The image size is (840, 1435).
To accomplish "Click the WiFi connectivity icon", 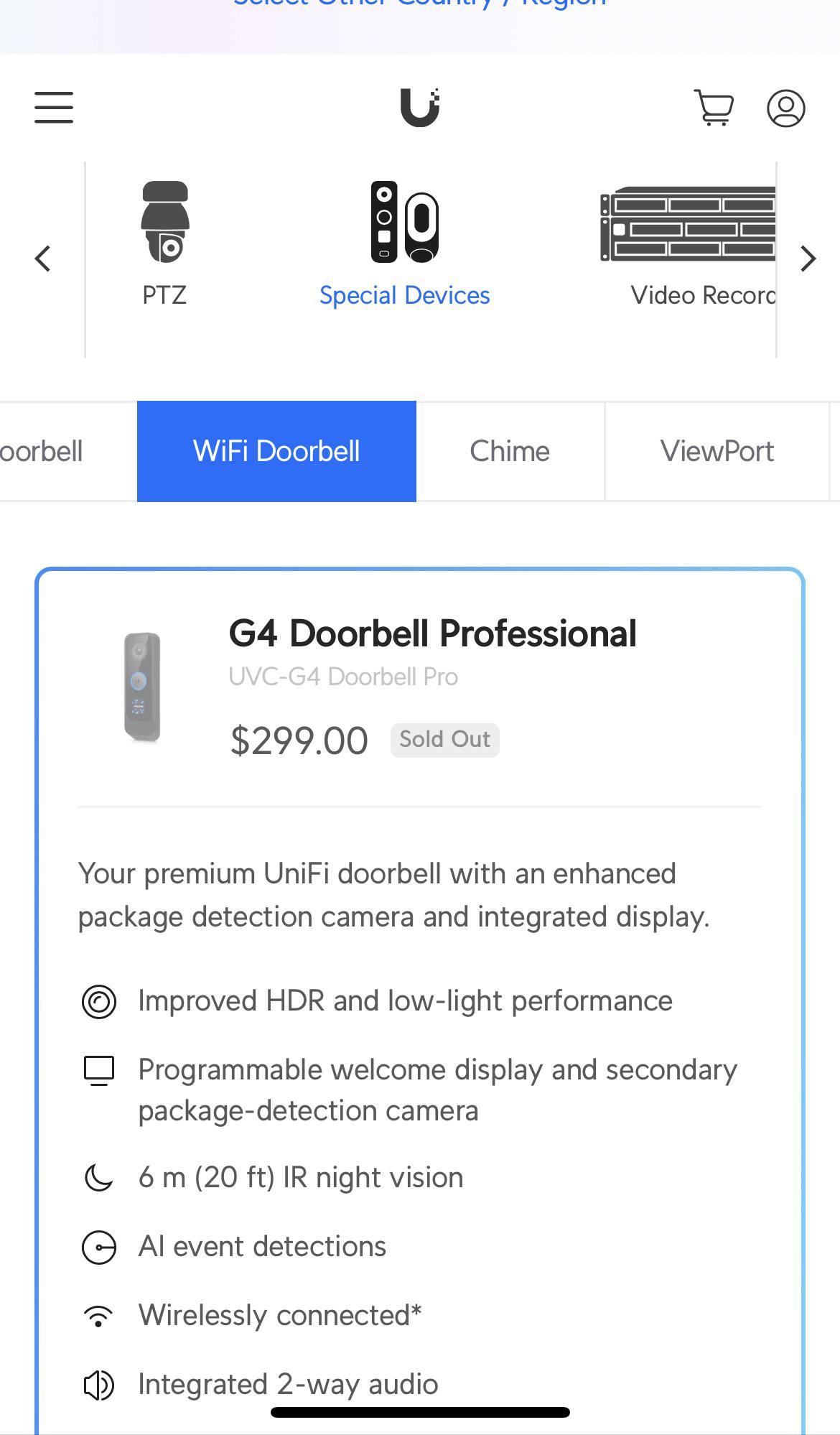I will [x=99, y=1314].
